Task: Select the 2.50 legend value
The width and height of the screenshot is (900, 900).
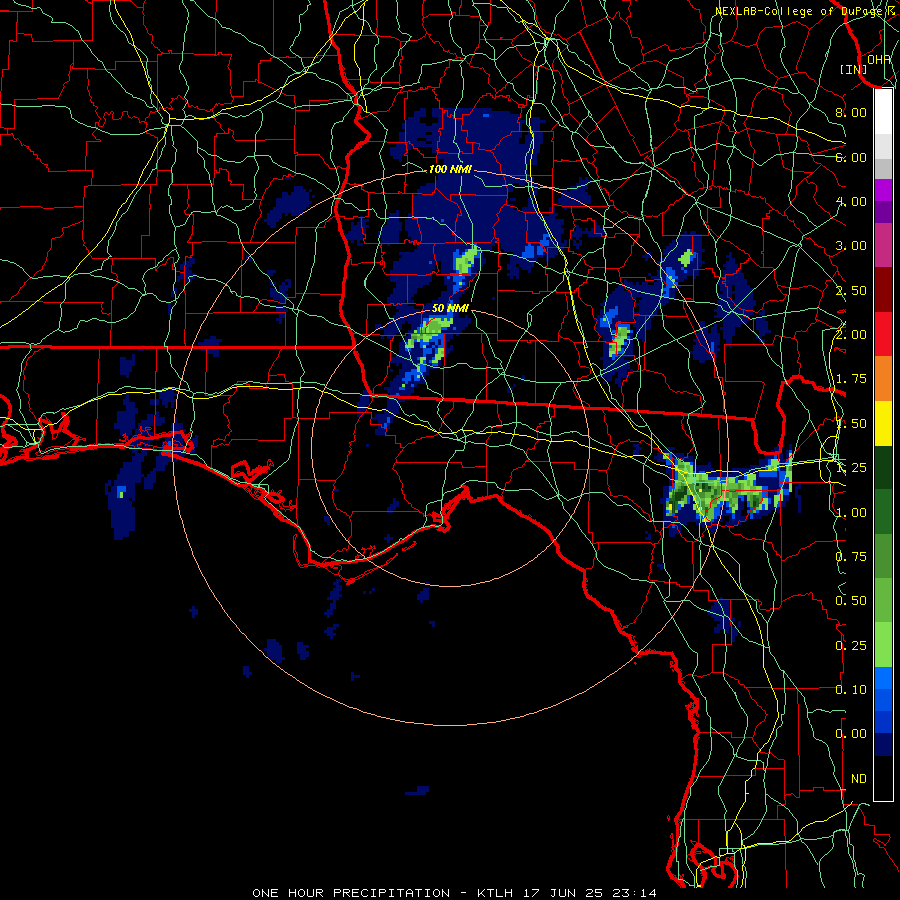Action: coord(851,290)
